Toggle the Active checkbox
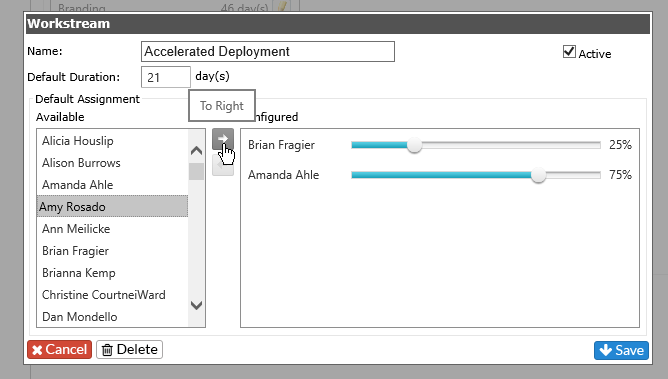This screenshot has width=668, height=379. [x=569, y=52]
